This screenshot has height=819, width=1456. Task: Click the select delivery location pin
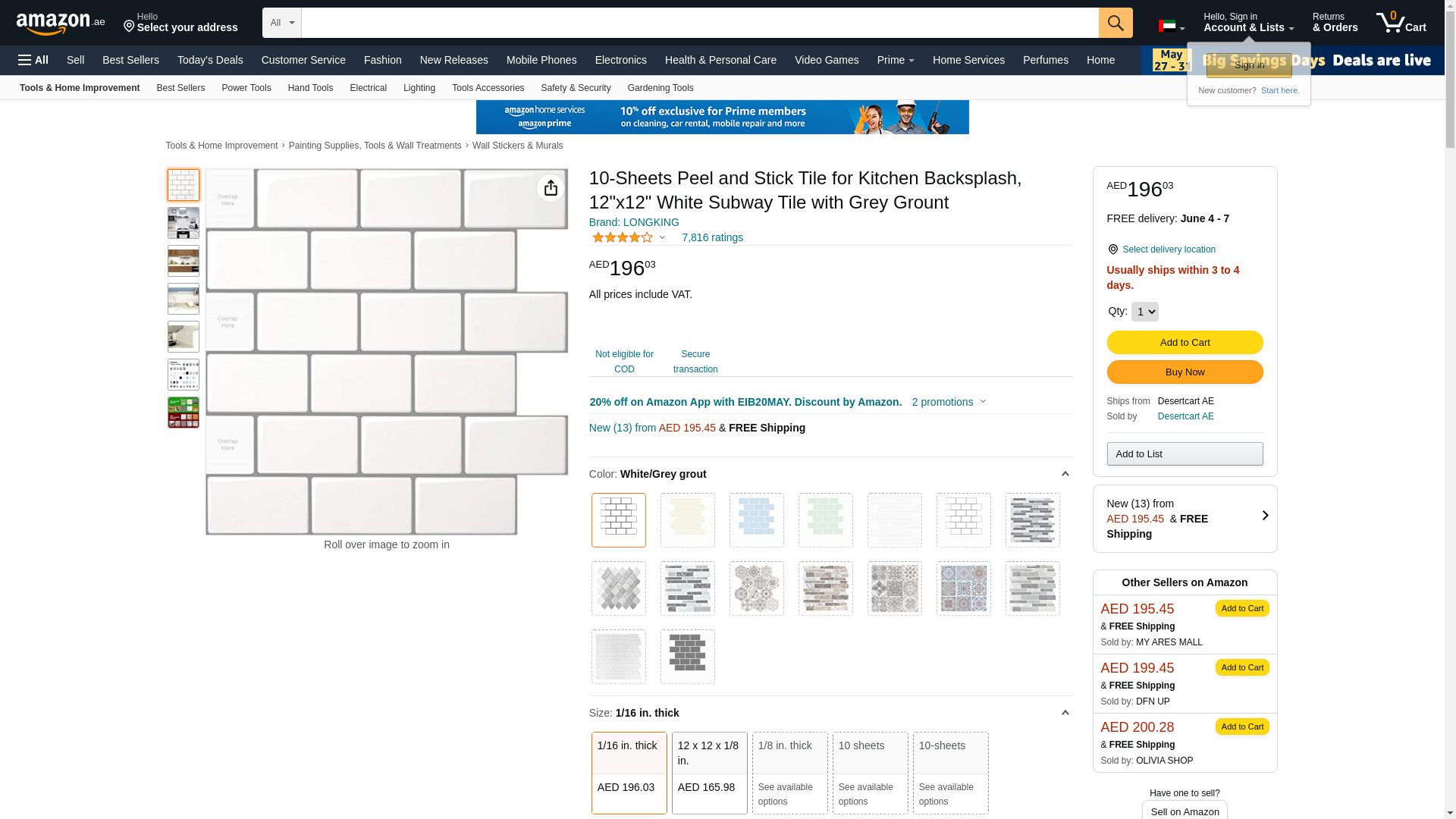pos(1112,249)
